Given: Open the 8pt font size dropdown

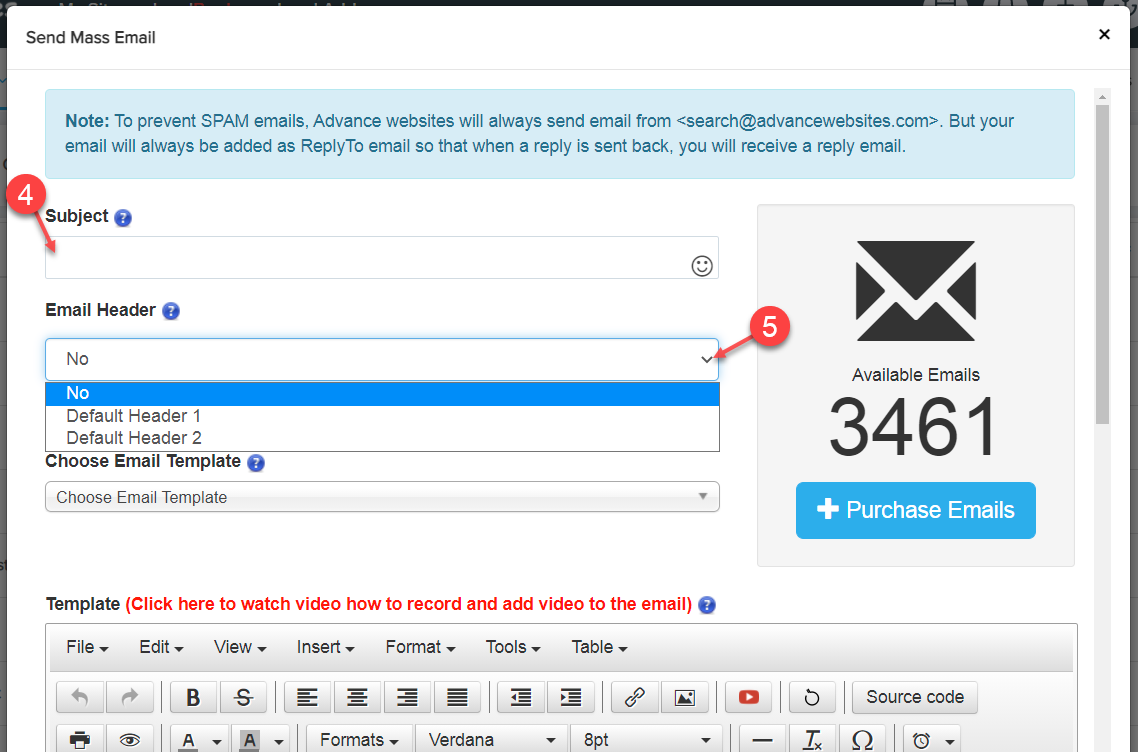Looking at the screenshot, I should pyautogui.click(x=646, y=740).
